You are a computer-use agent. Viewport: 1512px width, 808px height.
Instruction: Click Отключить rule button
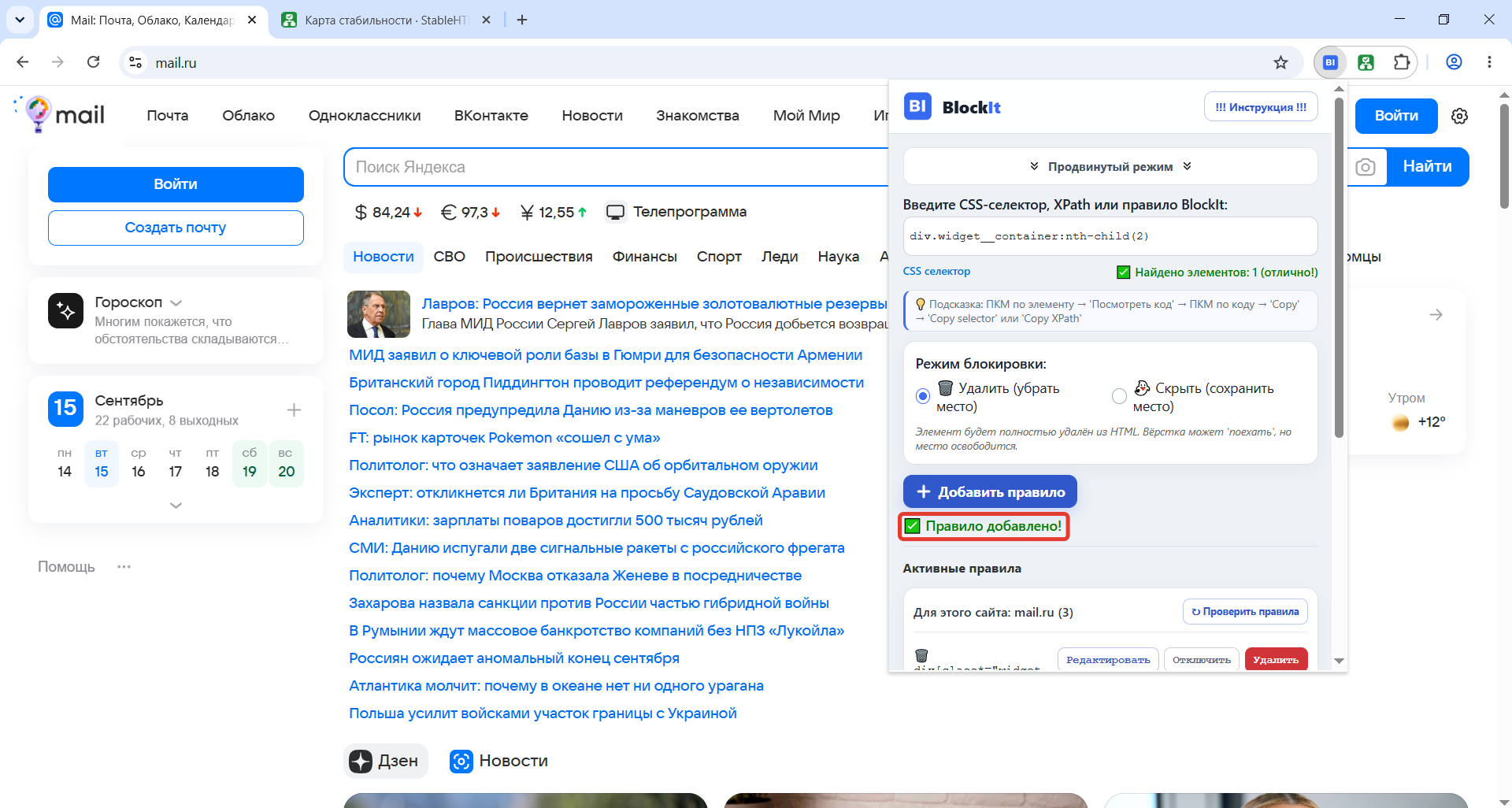[x=1202, y=659]
